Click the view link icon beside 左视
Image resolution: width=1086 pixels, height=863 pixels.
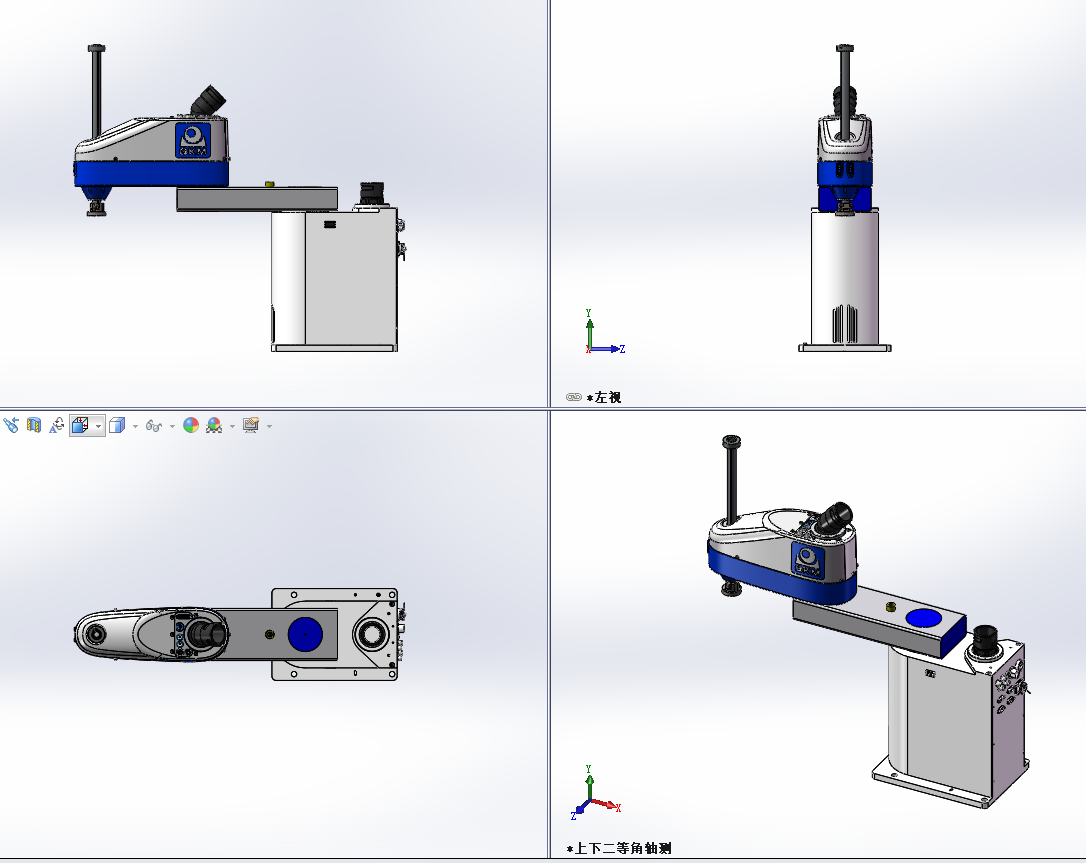[x=573, y=397]
